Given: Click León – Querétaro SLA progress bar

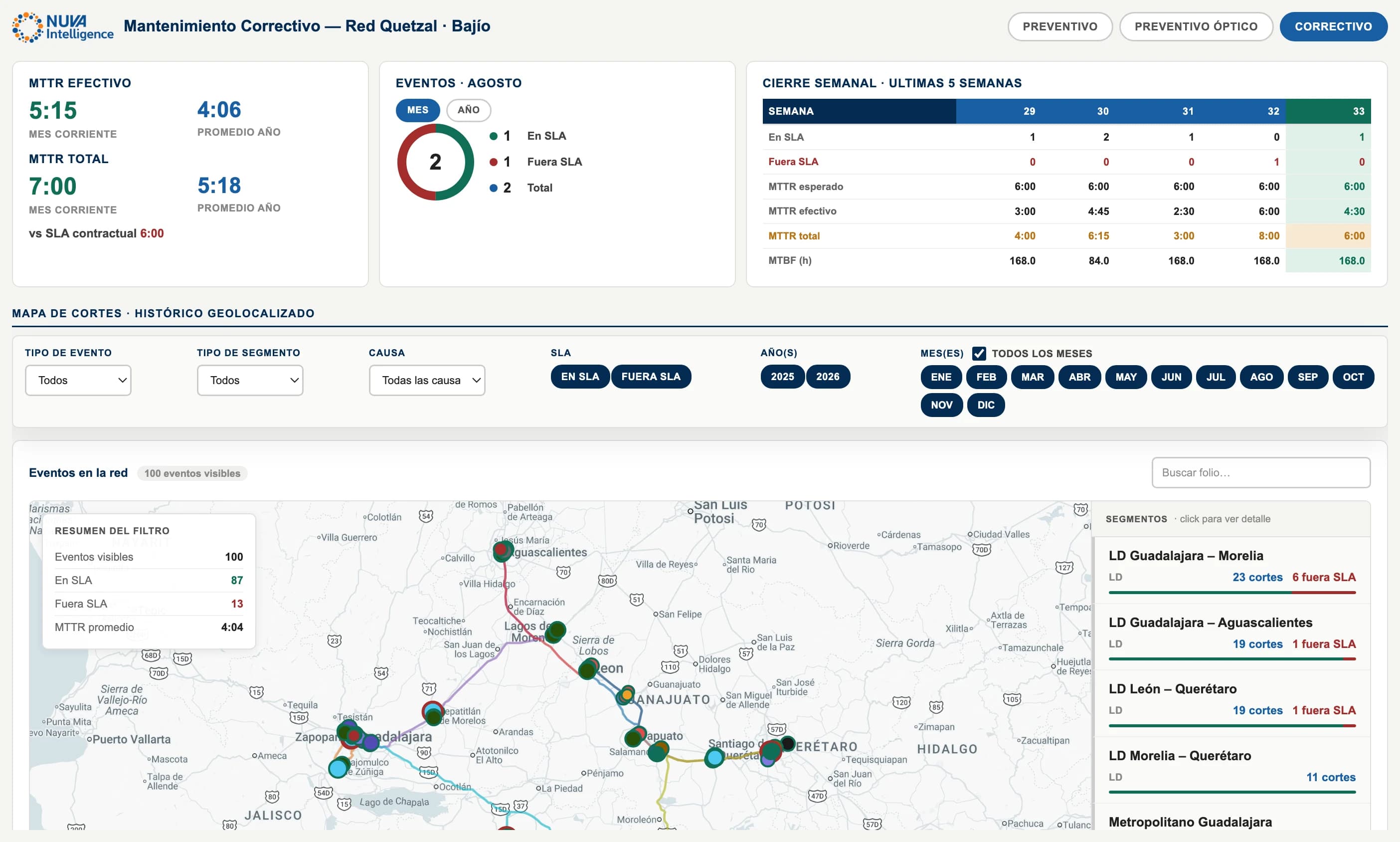Looking at the screenshot, I should coord(1231,726).
